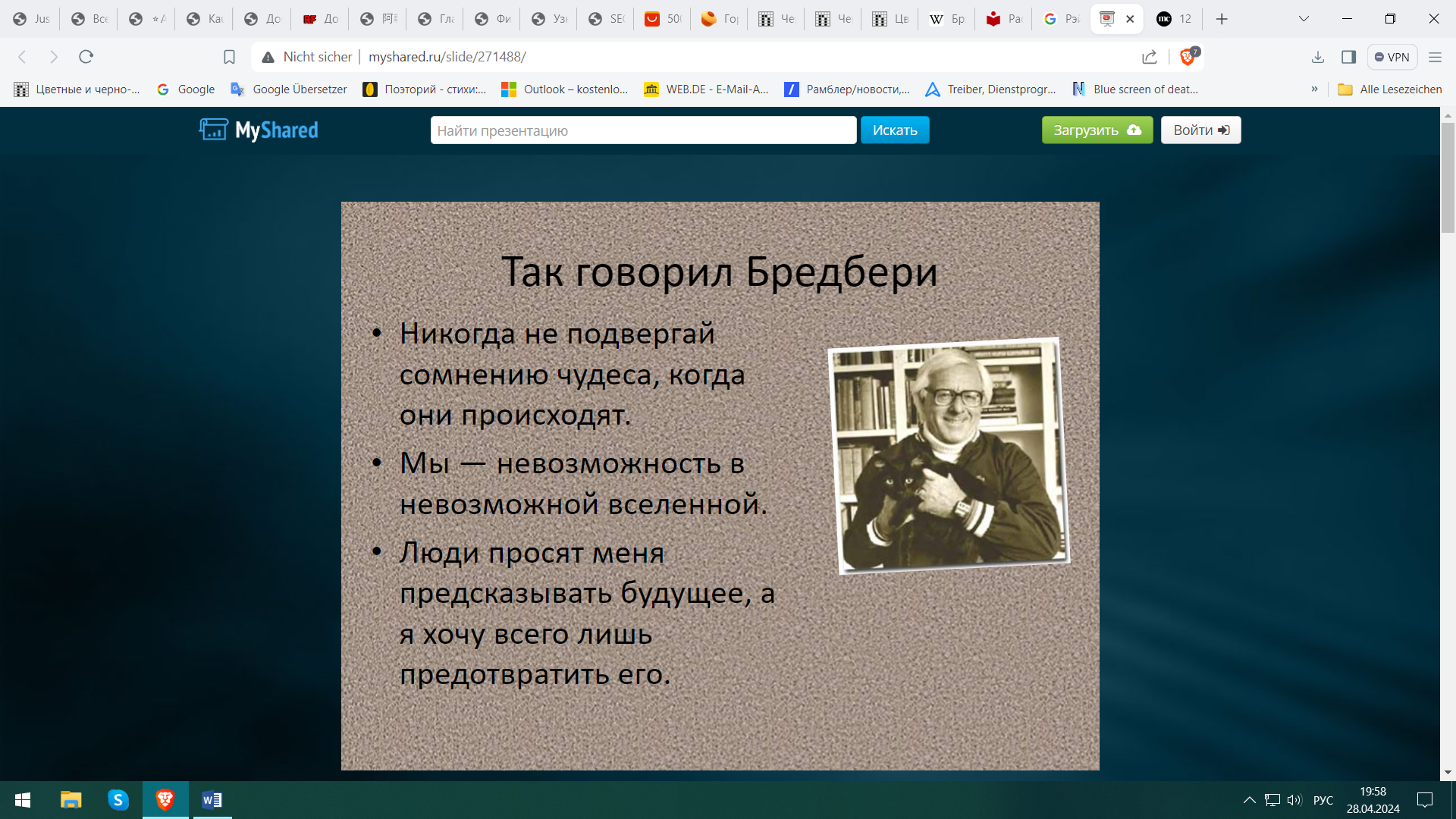This screenshot has width=1456, height=819.
Task: Click the Загрузить upload button
Action: coord(1097,130)
